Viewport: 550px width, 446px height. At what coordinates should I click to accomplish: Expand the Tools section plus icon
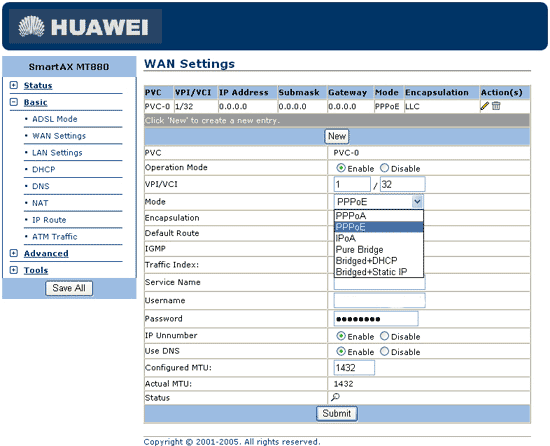14,270
